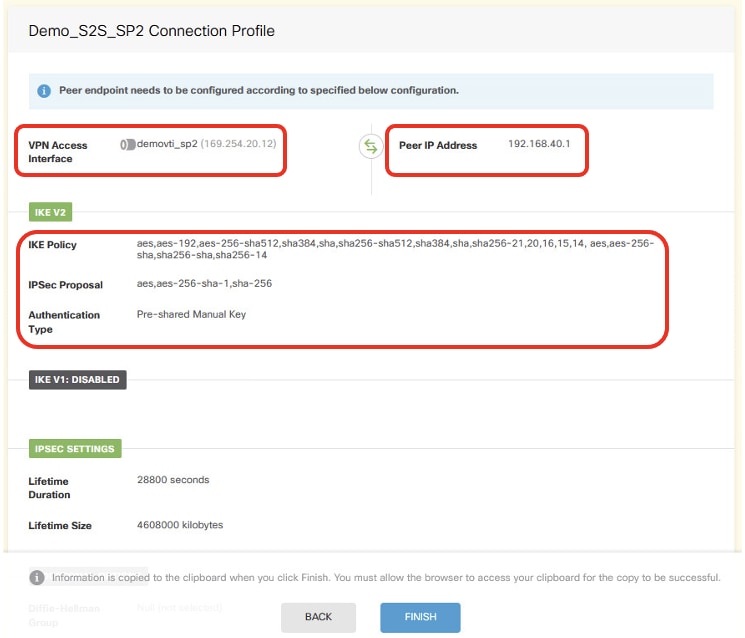Screen dimensions: 745x638
Task: Click the 169.254.20.12 address text
Action: 239,144
